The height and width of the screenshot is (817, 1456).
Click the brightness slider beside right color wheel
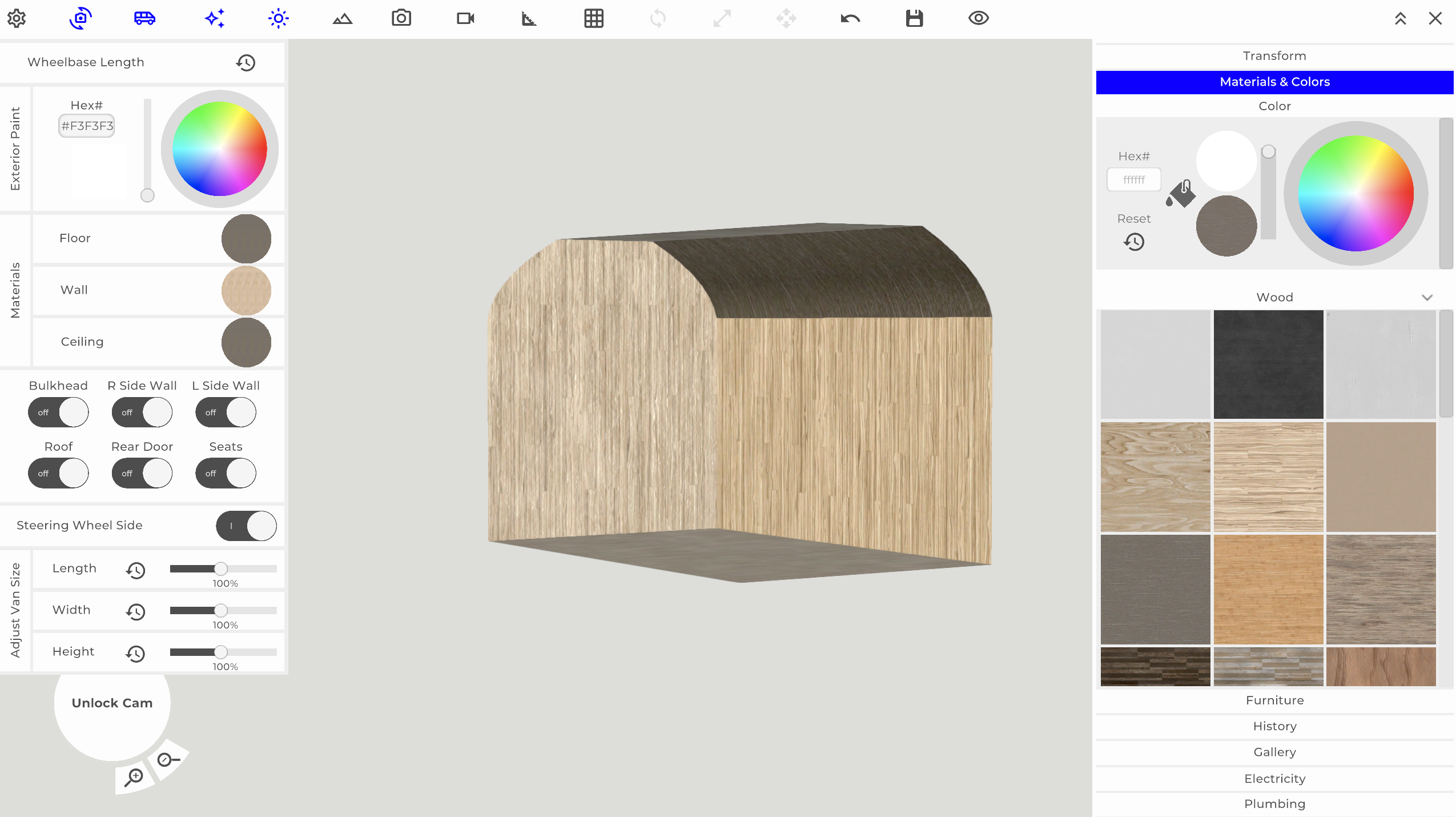[x=1268, y=193]
